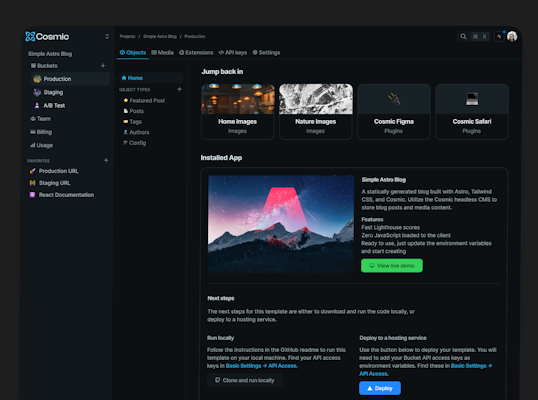Open the Billing section
Viewport: 538px width, 400px height.
(41, 132)
